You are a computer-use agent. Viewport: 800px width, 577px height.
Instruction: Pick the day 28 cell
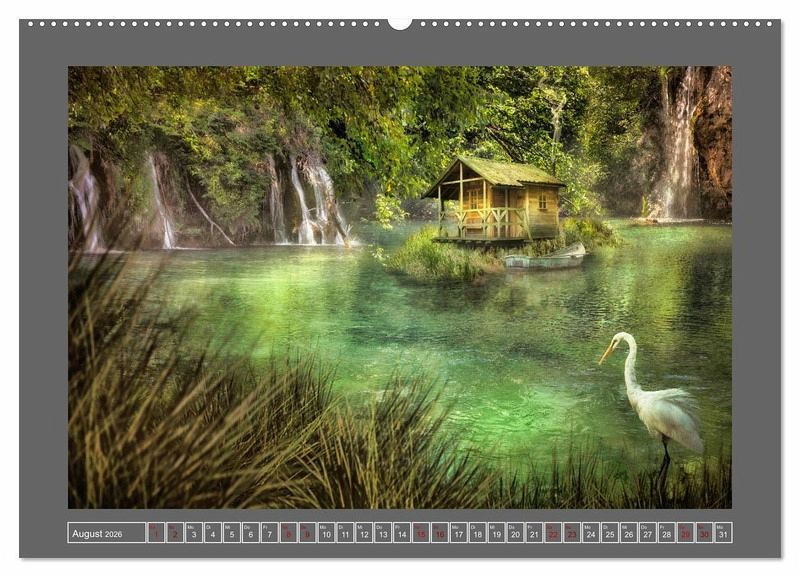pos(666,532)
